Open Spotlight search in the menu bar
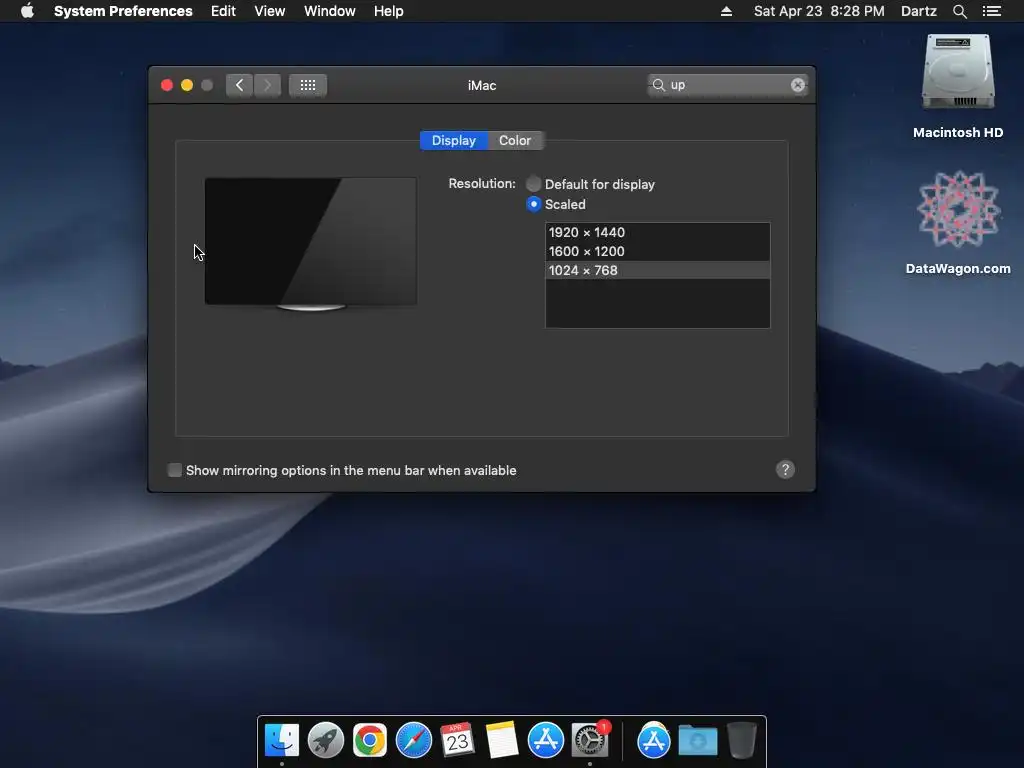The width and height of the screenshot is (1024, 768). pos(959,11)
